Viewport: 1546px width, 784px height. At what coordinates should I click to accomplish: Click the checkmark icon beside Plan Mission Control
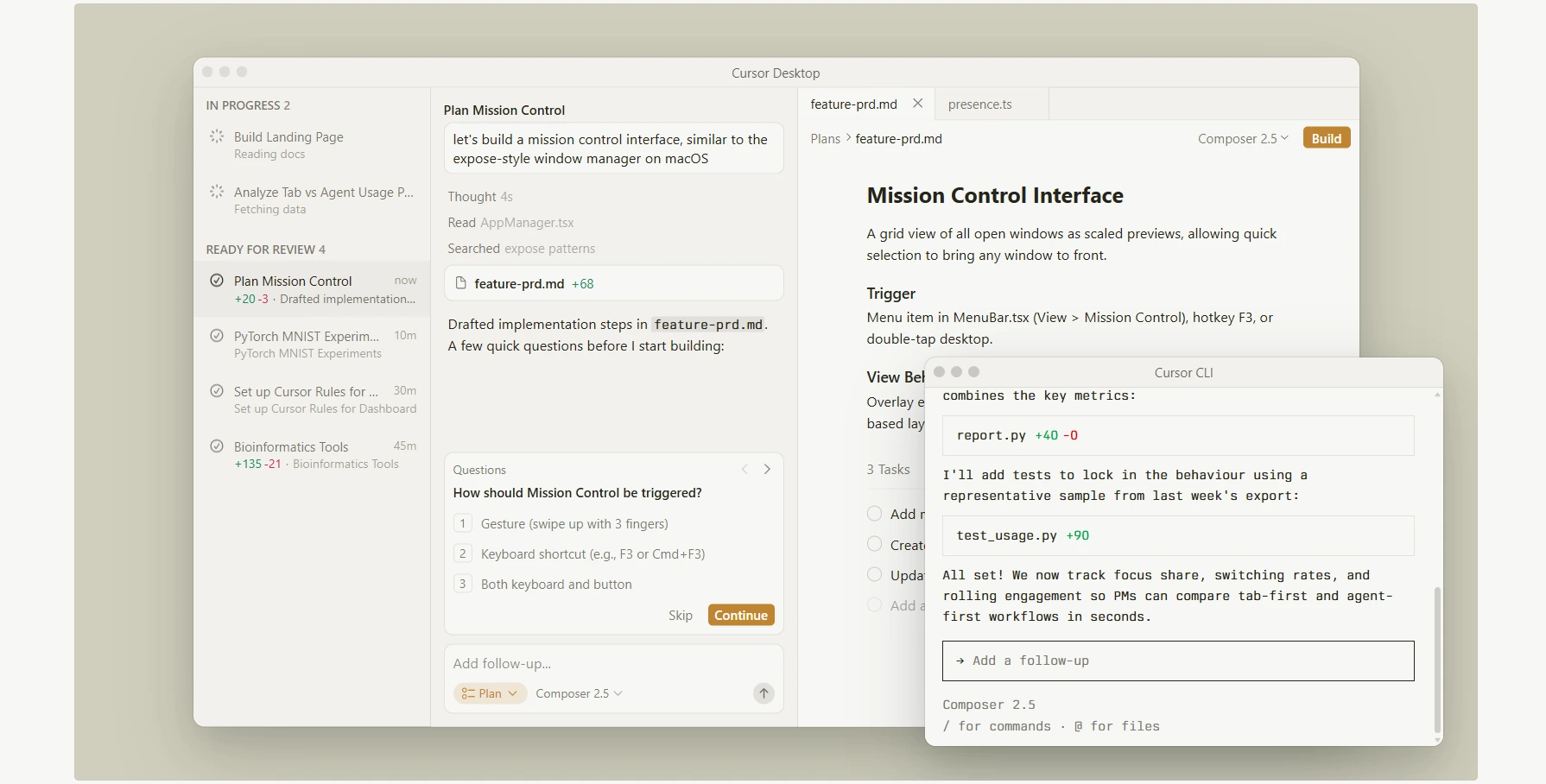(217, 281)
